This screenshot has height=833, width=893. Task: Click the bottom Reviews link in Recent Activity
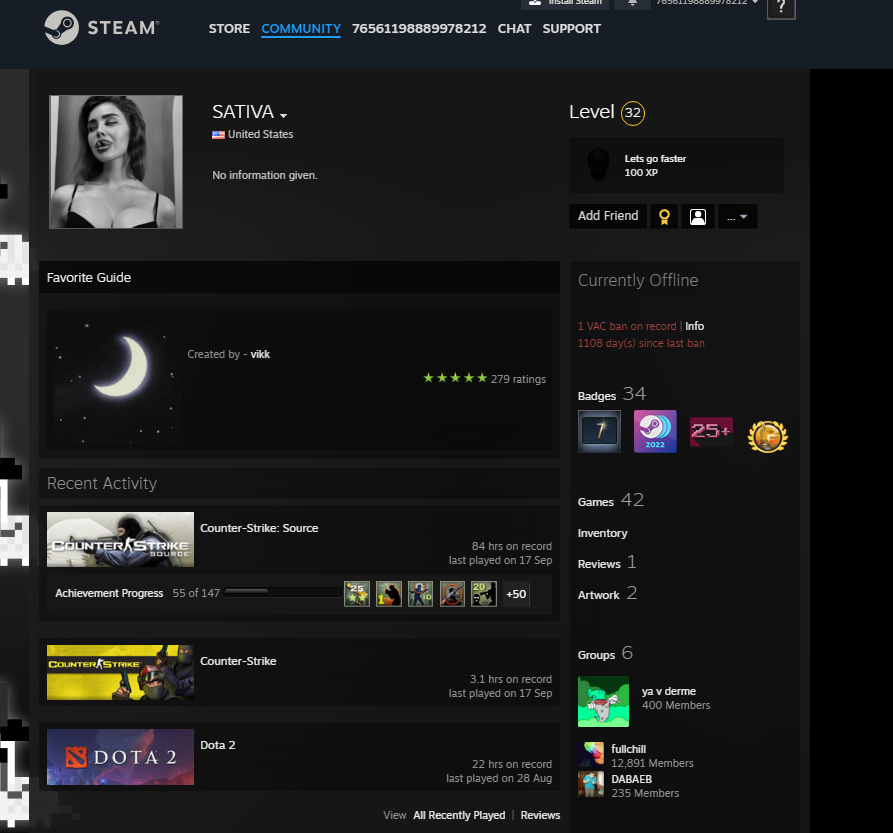pos(540,815)
